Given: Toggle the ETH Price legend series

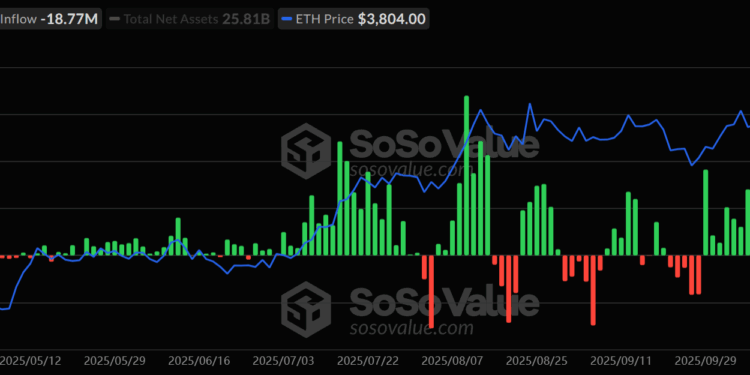Looking at the screenshot, I should 353,19.
